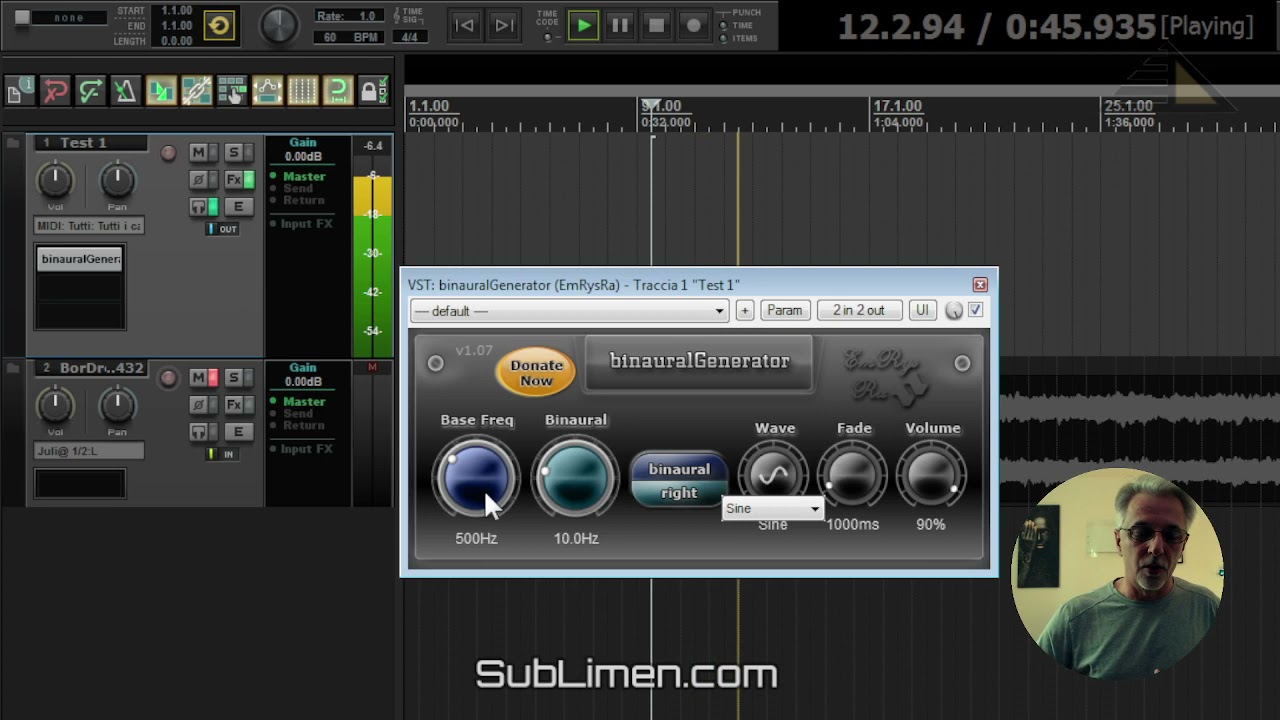Screen dimensions: 1280x720
Task: Click the green redo arrow icon
Action: [x=90, y=91]
